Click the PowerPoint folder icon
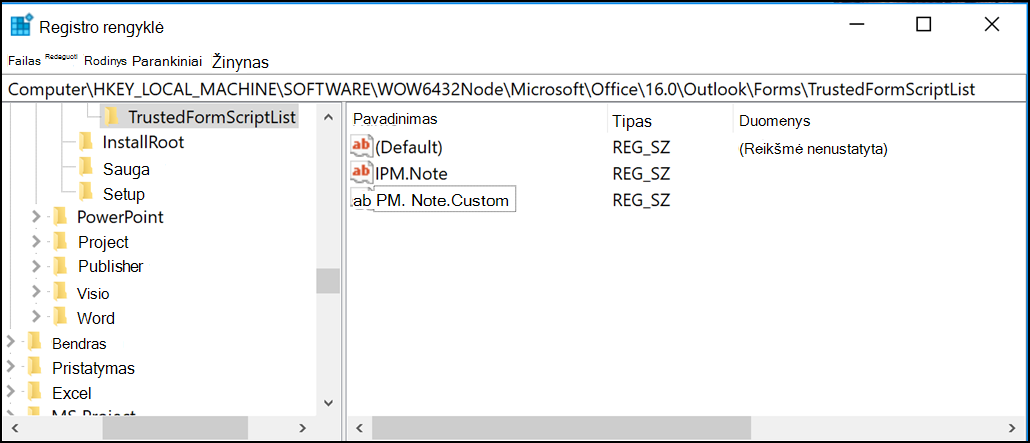This screenshot has width=1030, height=443. (x=60, y=217)
